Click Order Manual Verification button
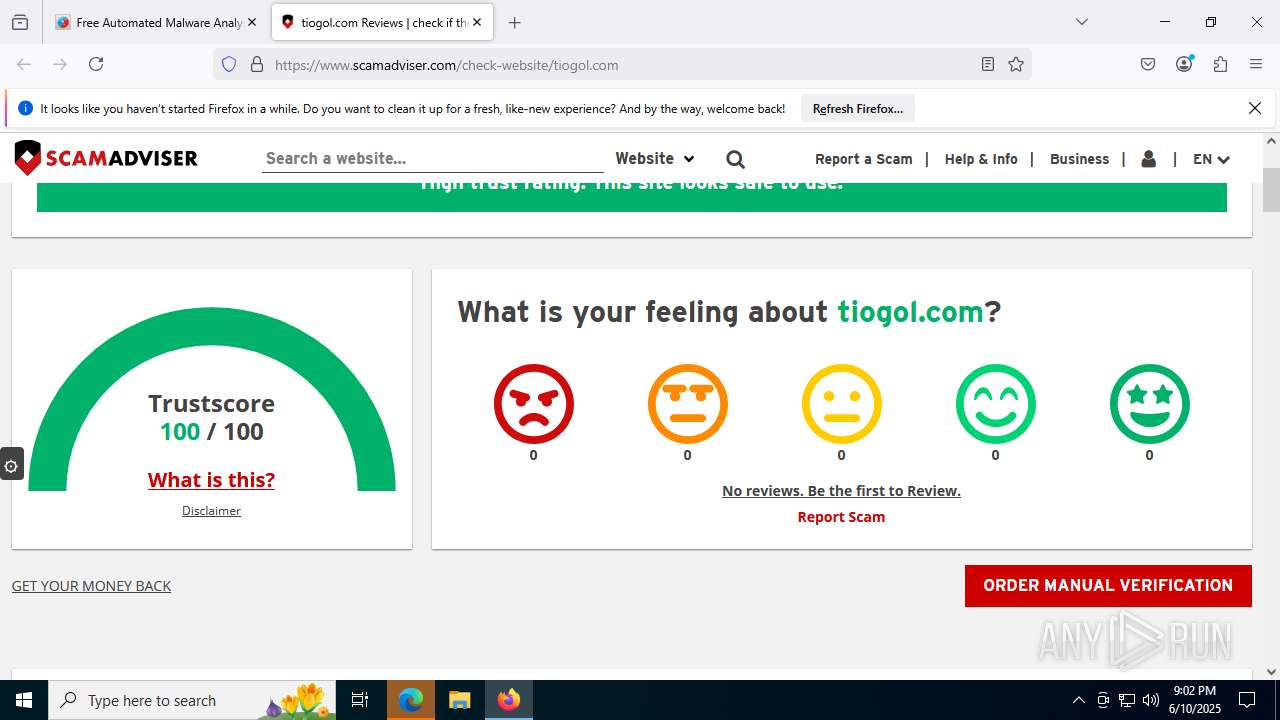This screenshot has height=720, width=1280. (x=1108, y=586)
